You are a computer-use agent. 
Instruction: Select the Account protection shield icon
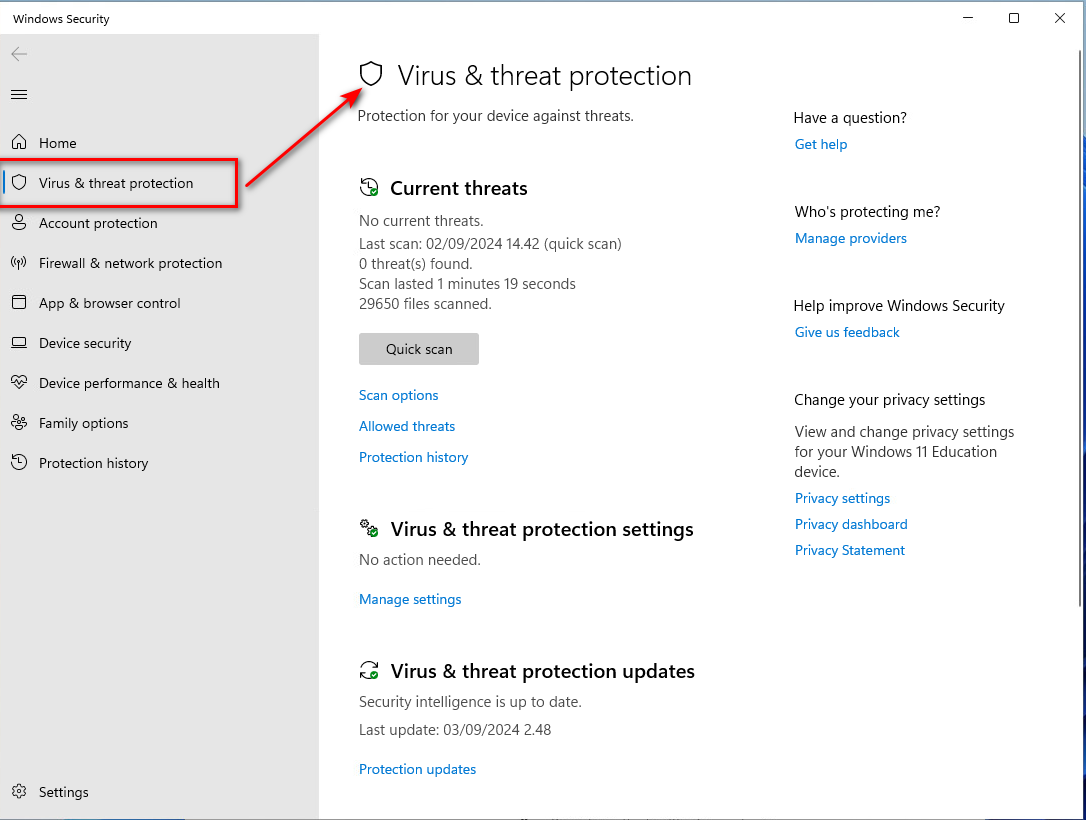(x=19, y=222)
